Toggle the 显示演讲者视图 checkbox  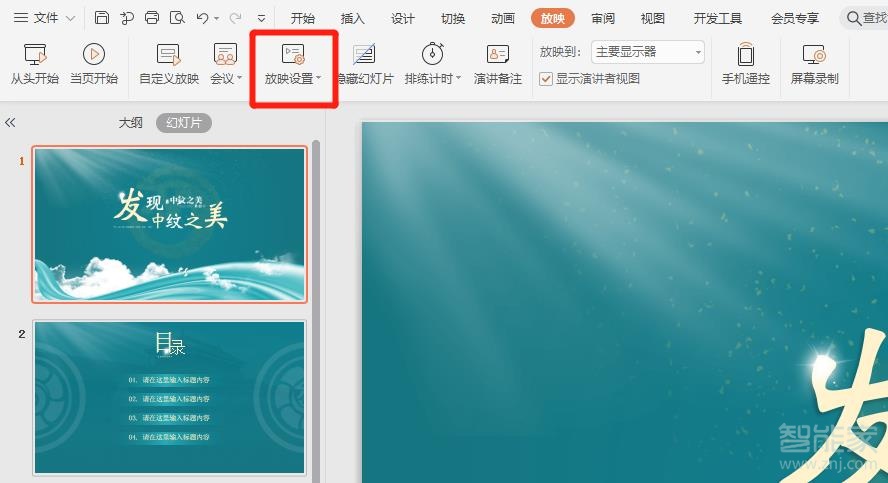(x=546, y=79)
